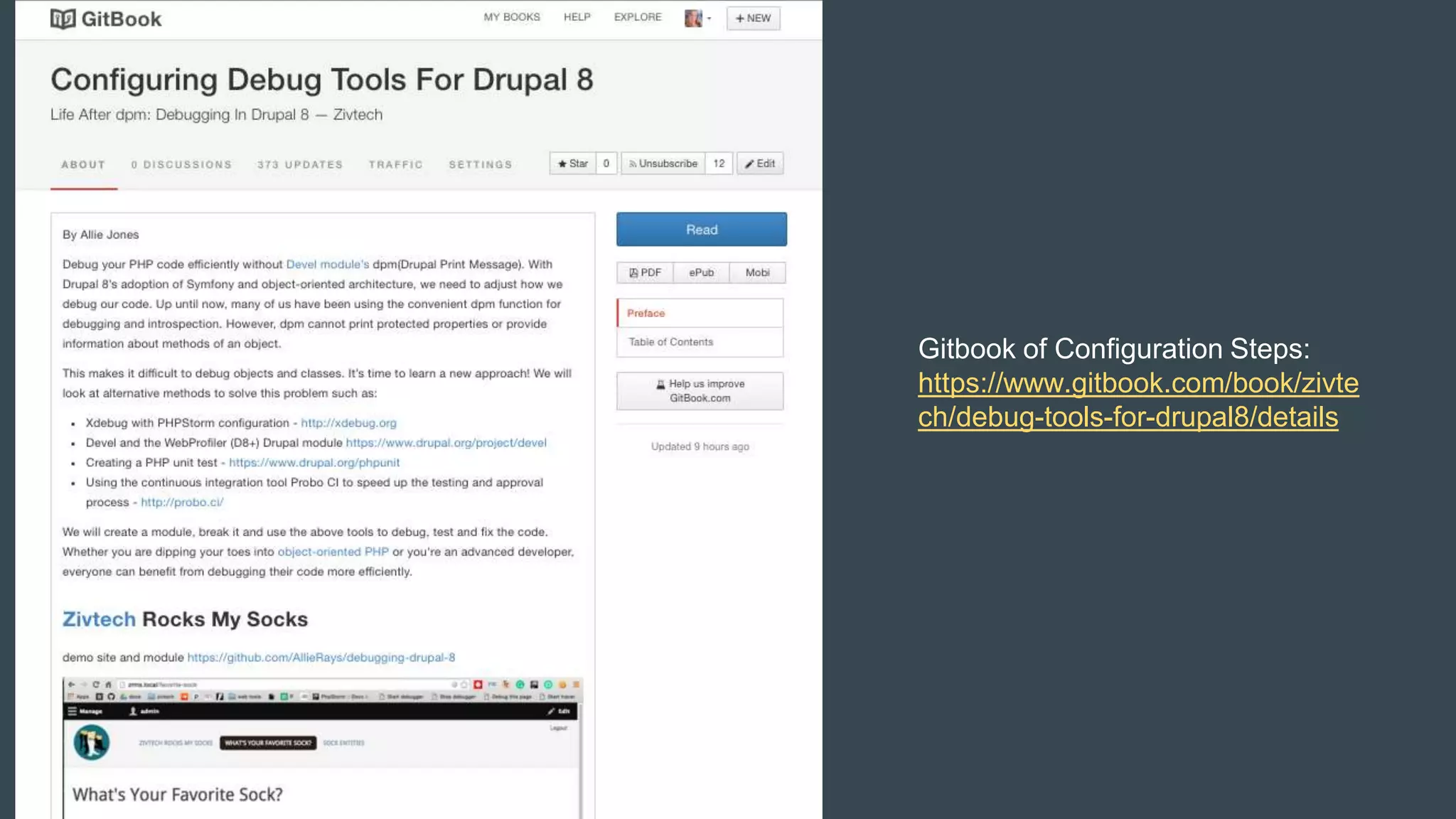Download the book as Mobi

pos(757,272)
